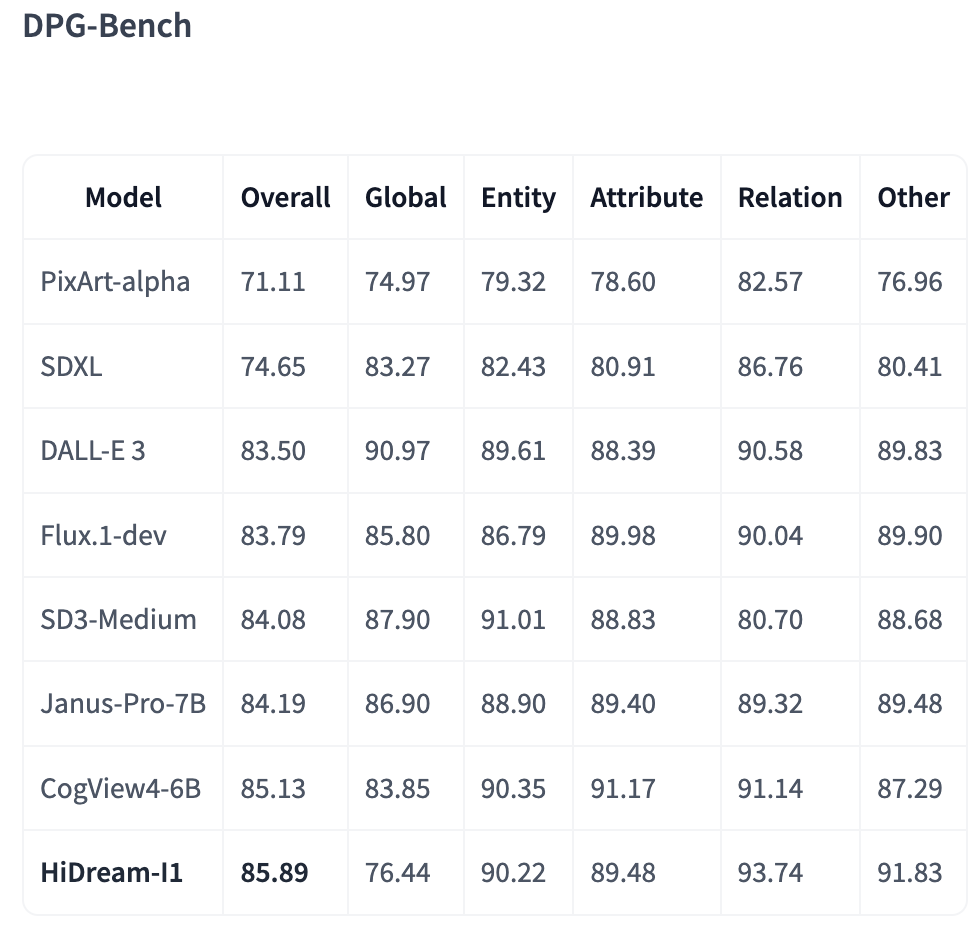
Task: Click the Relation column header
Action: point(790,197)
